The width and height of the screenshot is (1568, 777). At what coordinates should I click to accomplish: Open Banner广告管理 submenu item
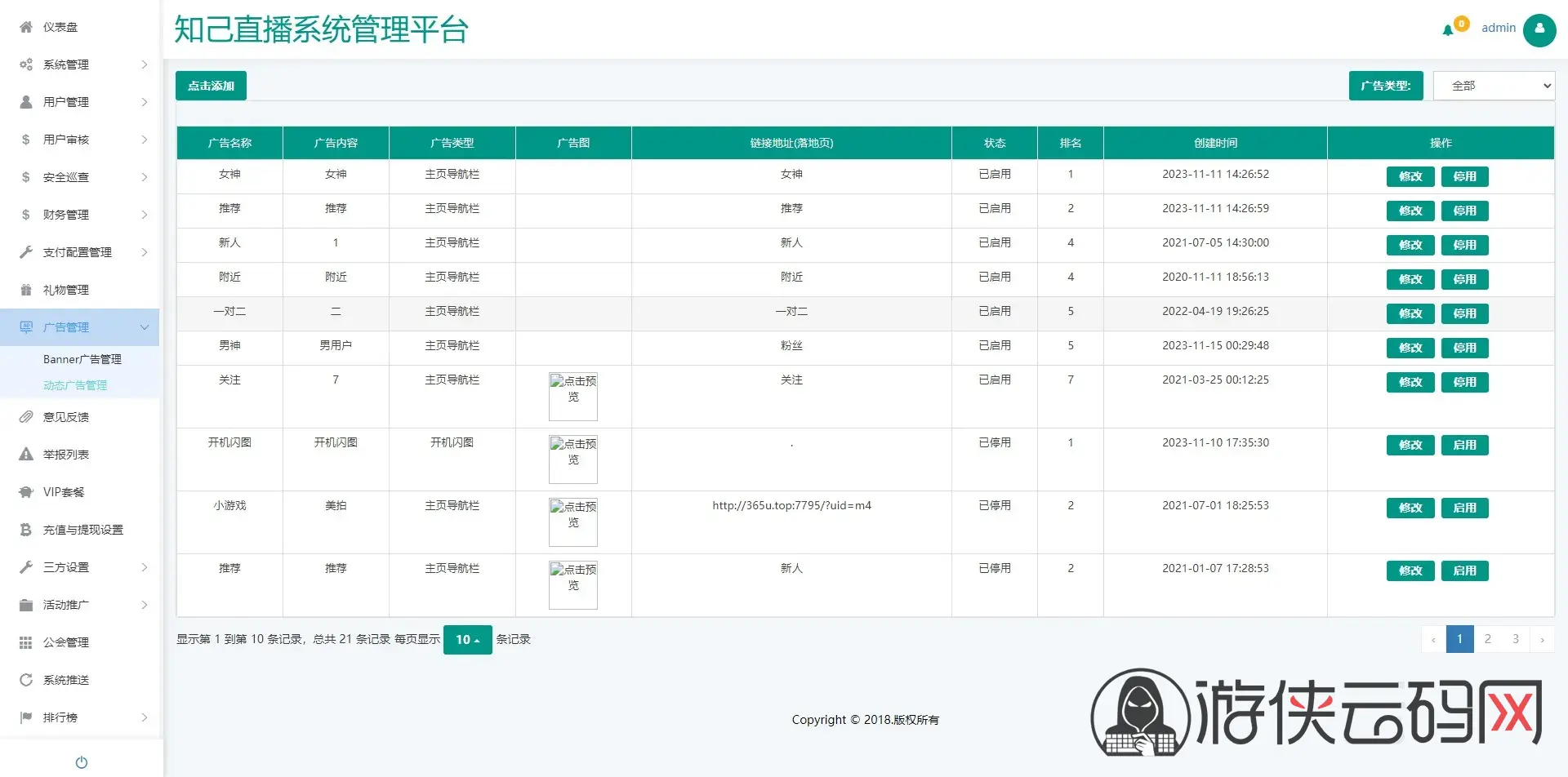point(82,359)
